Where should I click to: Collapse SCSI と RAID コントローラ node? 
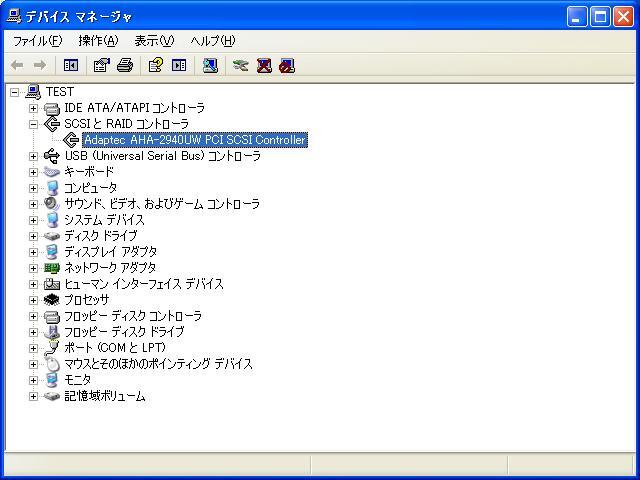point(33,124)
